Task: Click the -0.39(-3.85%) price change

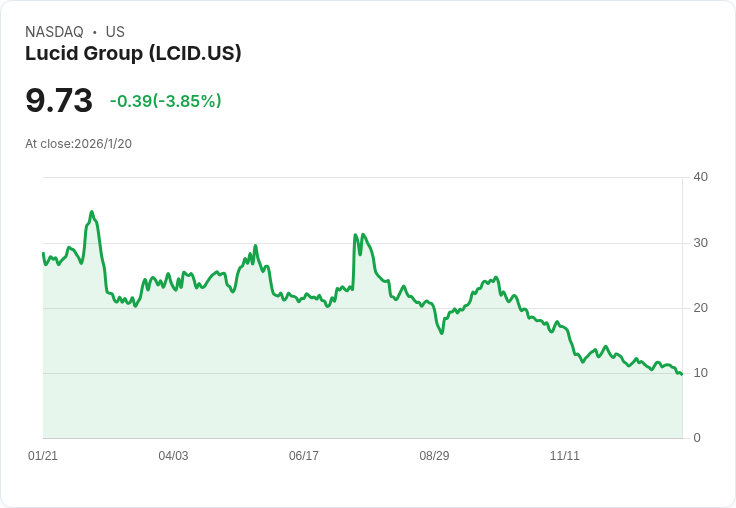Action: 165,101
